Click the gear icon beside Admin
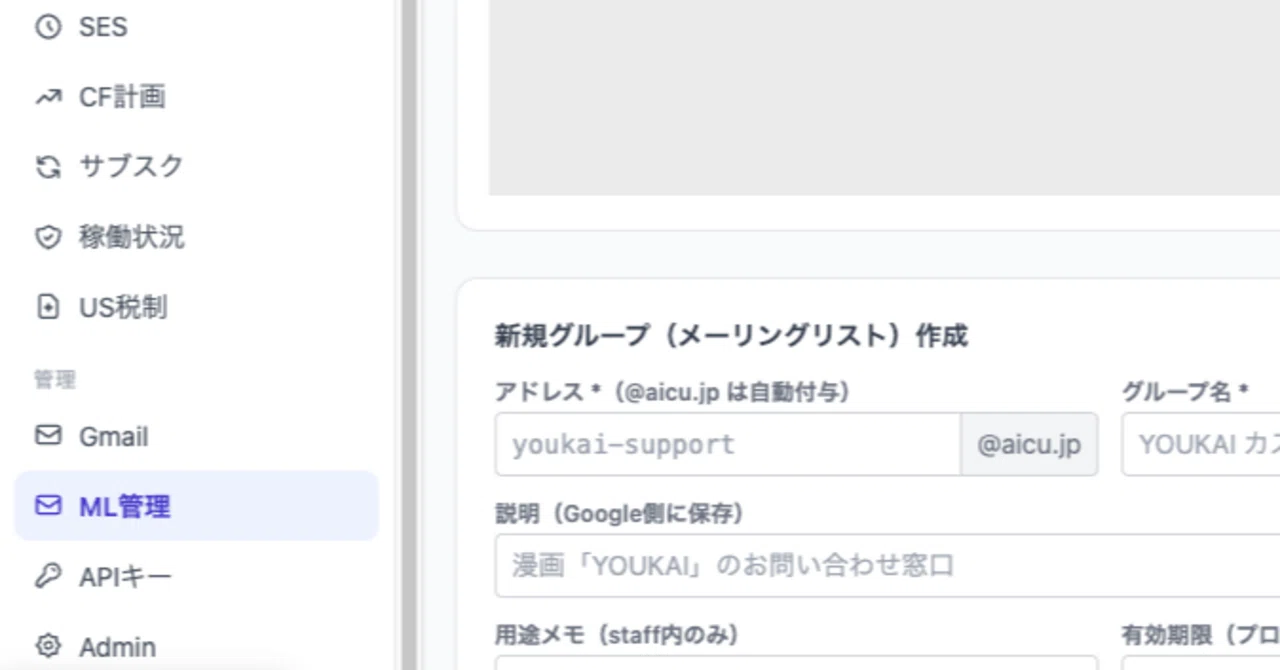1280x670 pixels. coord(48,646)
